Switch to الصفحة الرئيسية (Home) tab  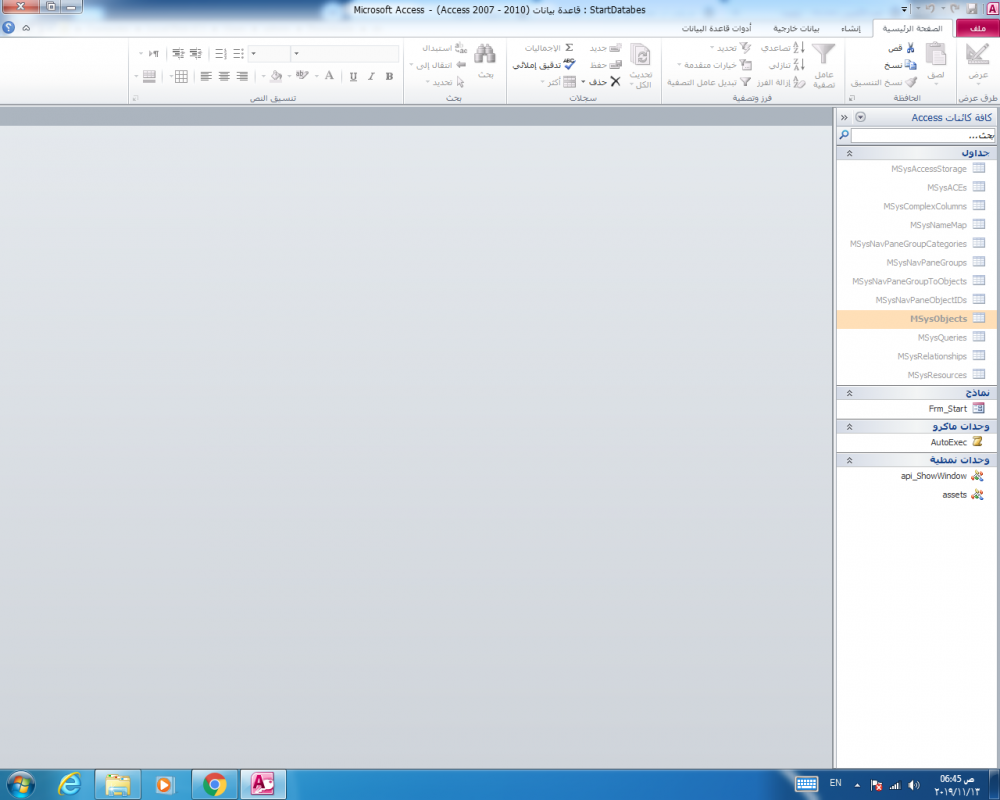tap(912, 28)
